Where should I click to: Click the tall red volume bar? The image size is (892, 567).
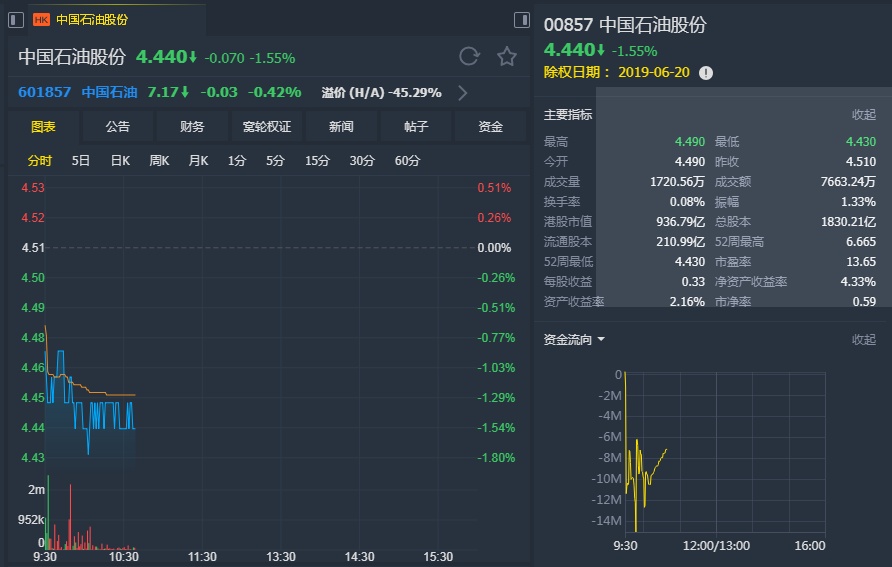pyautogui.click(x=71, y=515)
